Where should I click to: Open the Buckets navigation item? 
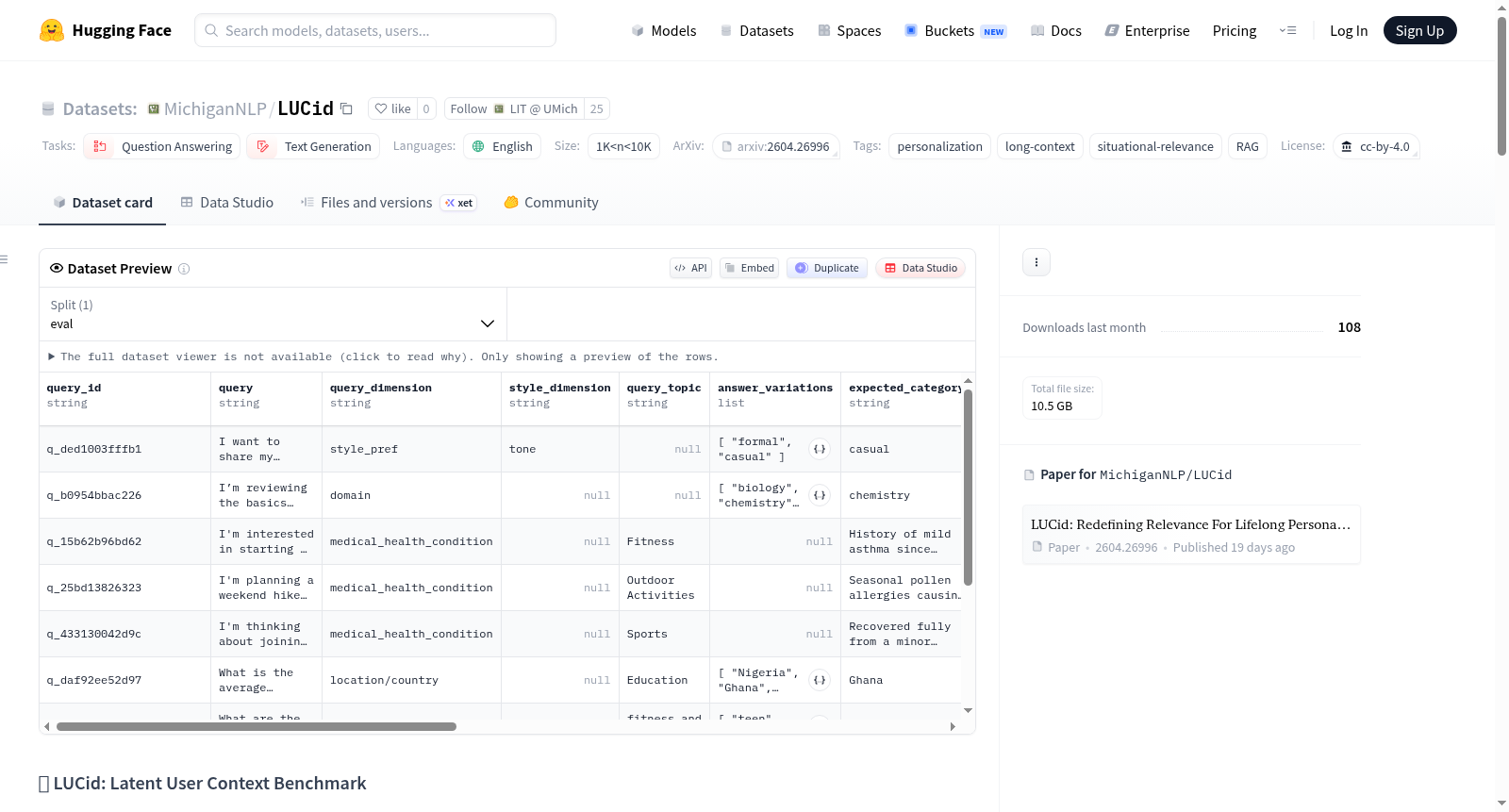(x=955, y=30)
